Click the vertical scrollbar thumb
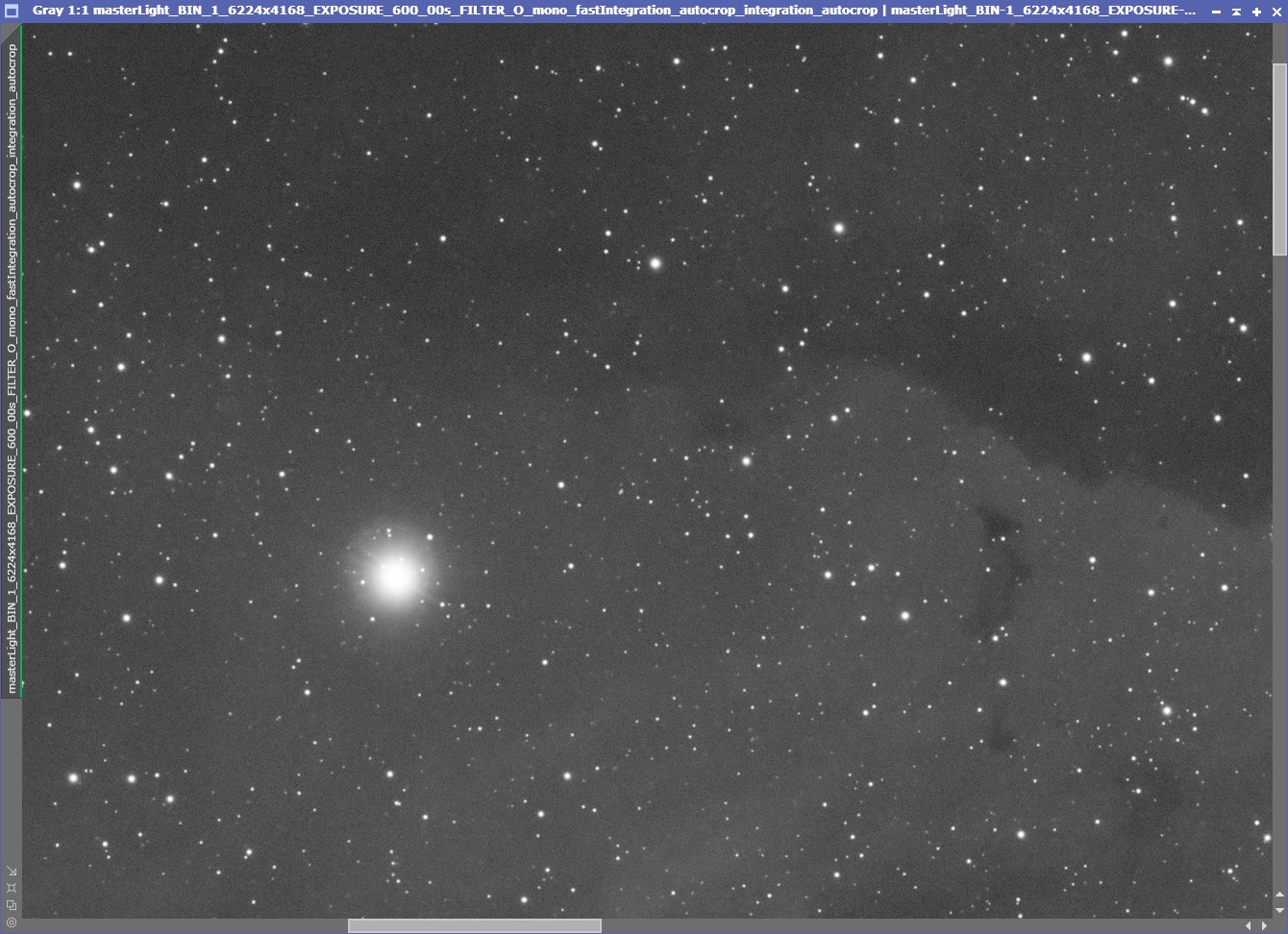Screen dimensions: 1288x934 [1279, 159]
